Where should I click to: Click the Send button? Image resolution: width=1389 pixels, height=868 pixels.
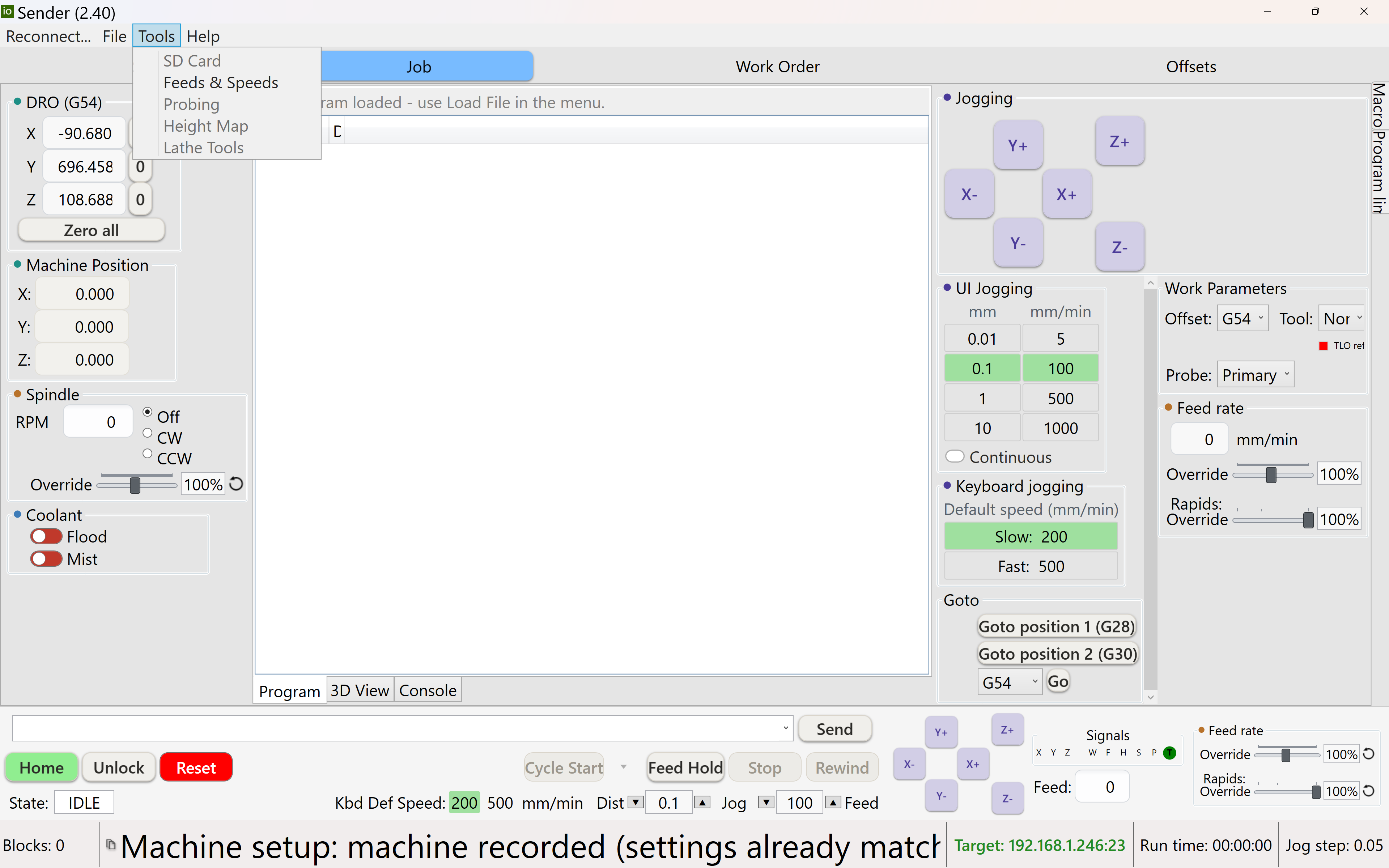[834, 728]
